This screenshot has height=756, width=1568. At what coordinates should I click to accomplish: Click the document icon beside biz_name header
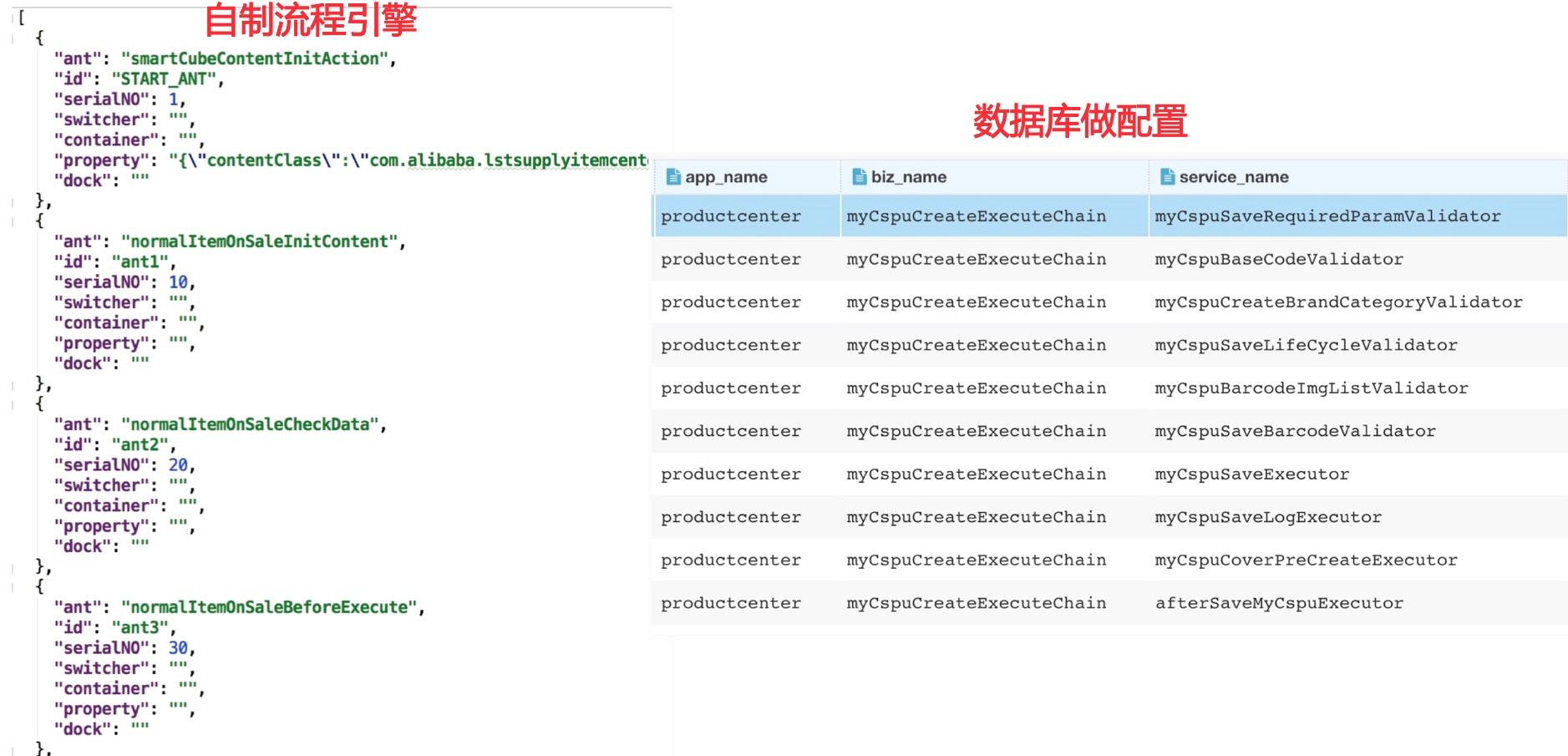[858, 176]
